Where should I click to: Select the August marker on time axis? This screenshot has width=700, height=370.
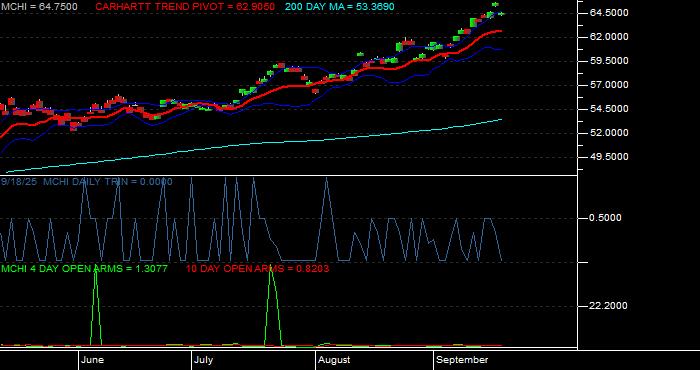334,360
